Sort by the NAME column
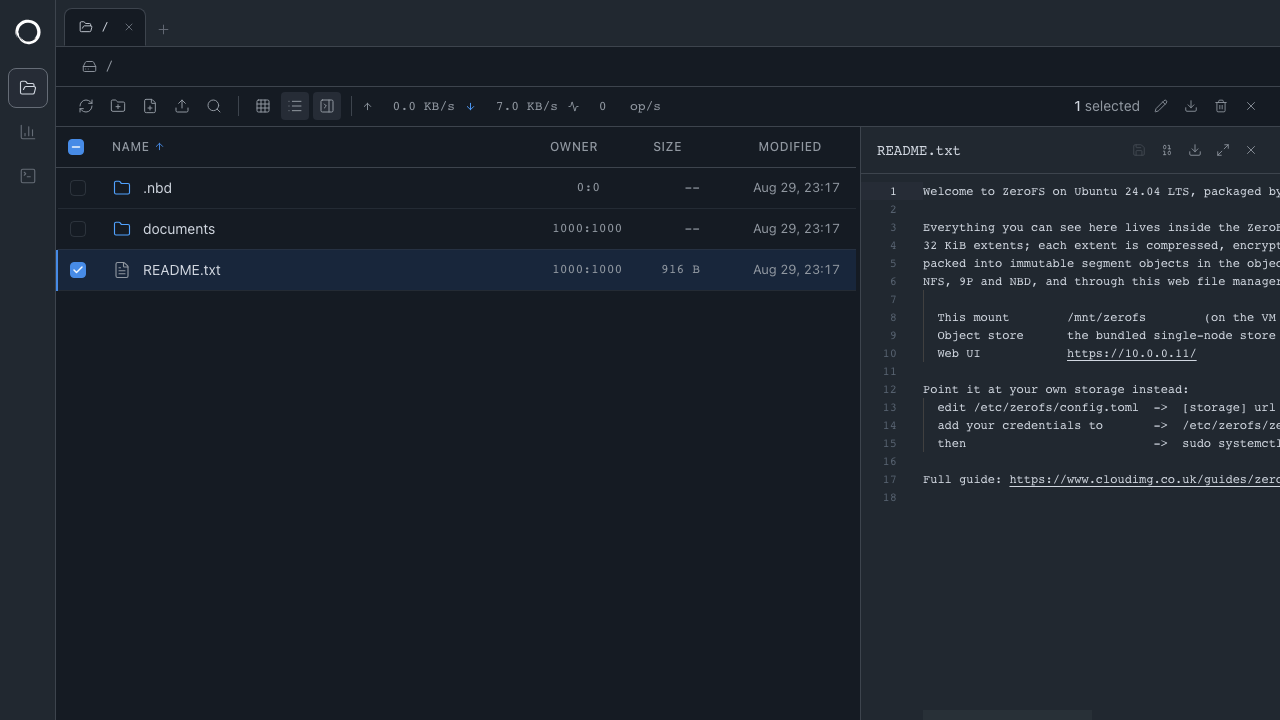The height and width of the screenshot is (720, 1280). 137,147
